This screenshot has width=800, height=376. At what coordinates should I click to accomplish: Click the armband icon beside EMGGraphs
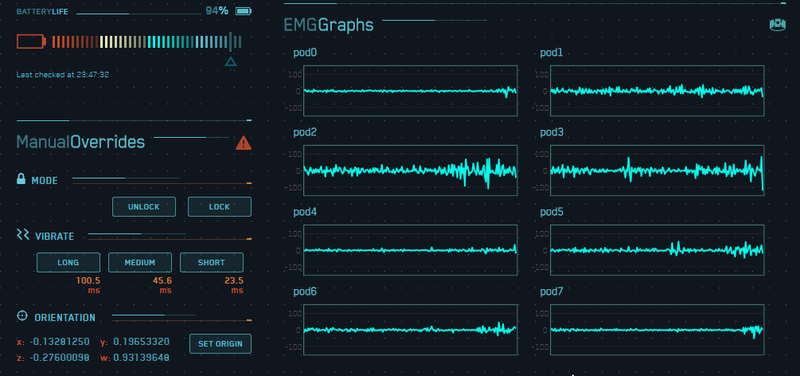(x=778, y=24)
